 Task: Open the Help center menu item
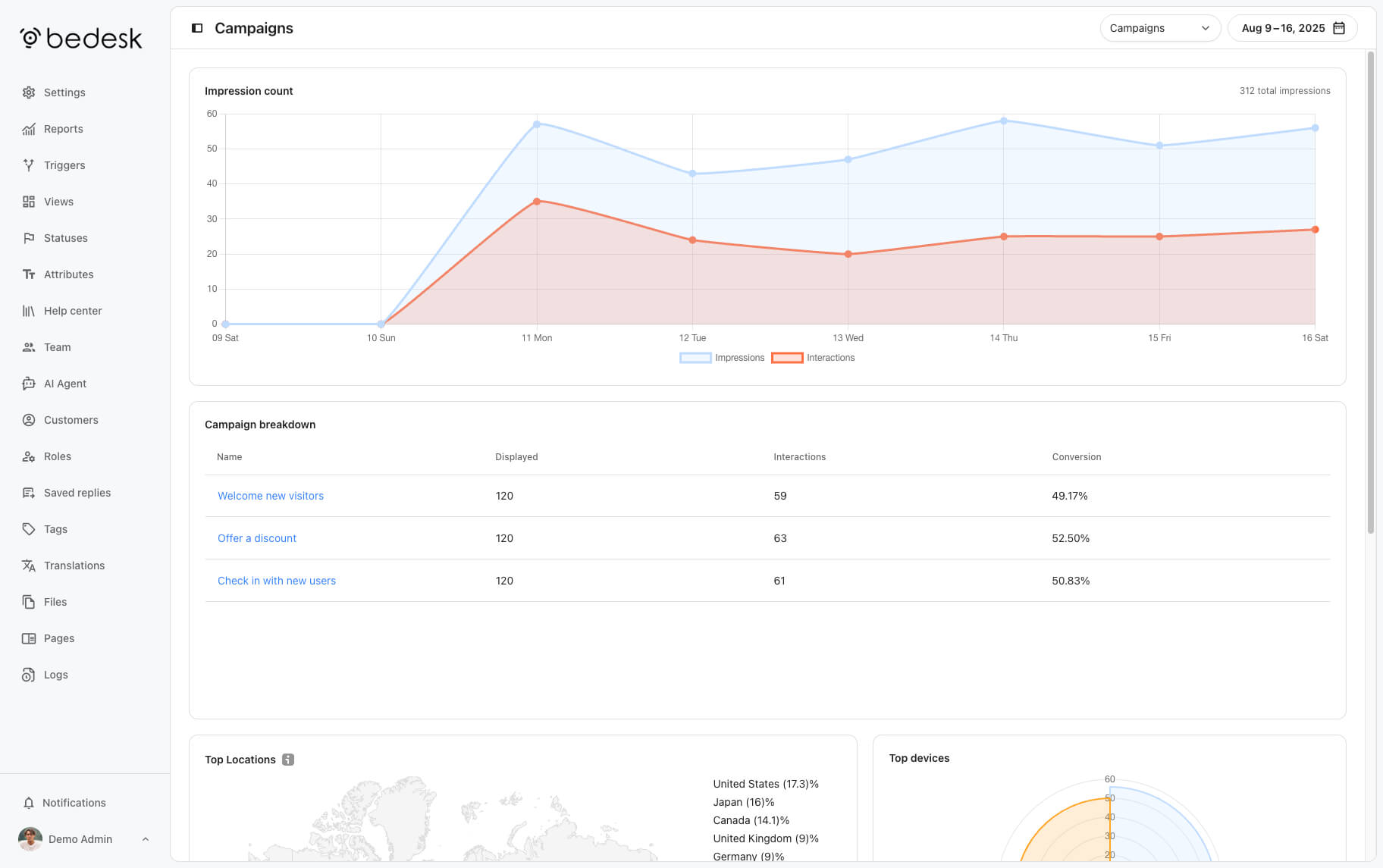click(73, 311)
